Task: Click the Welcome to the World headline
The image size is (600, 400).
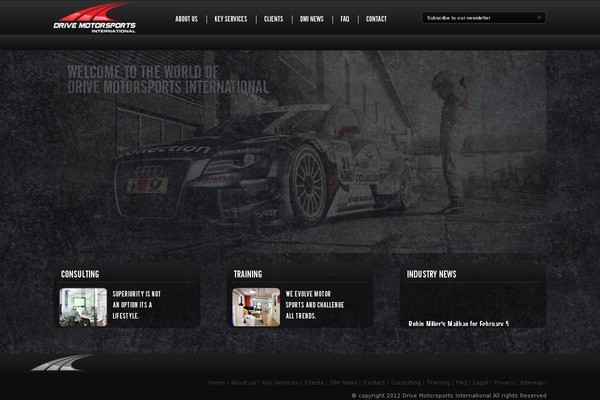Action: click(x=168, y=80)
